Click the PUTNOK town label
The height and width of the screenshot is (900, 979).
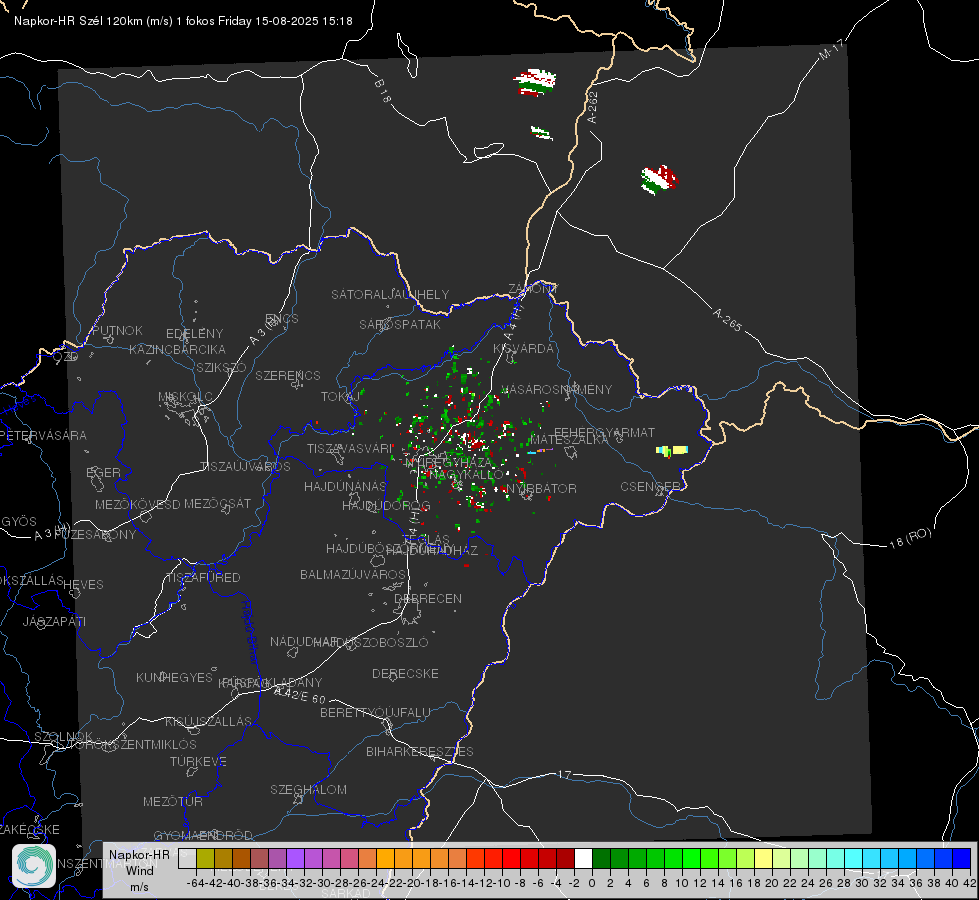tap(117, 330)
